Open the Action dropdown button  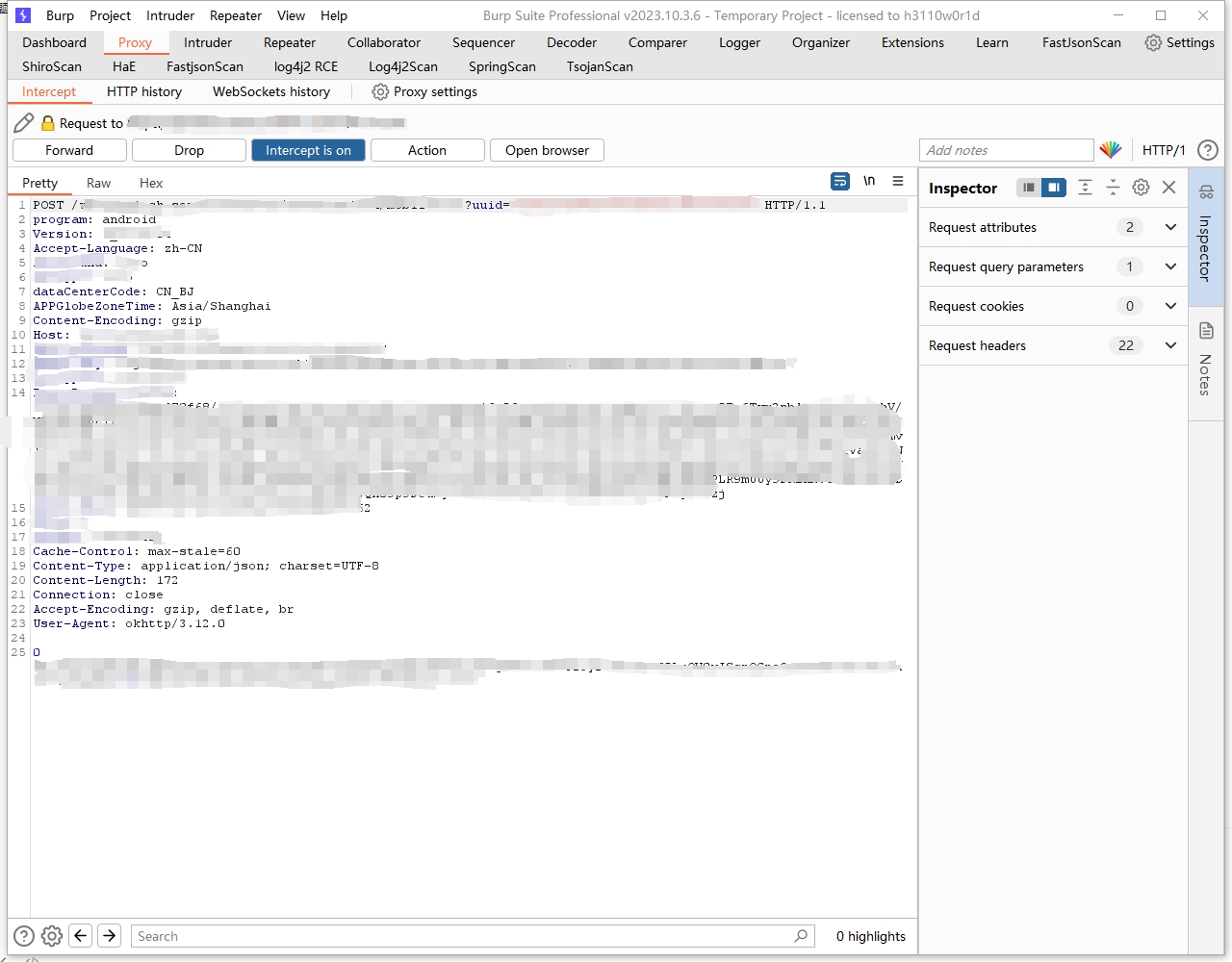[427, 150]
